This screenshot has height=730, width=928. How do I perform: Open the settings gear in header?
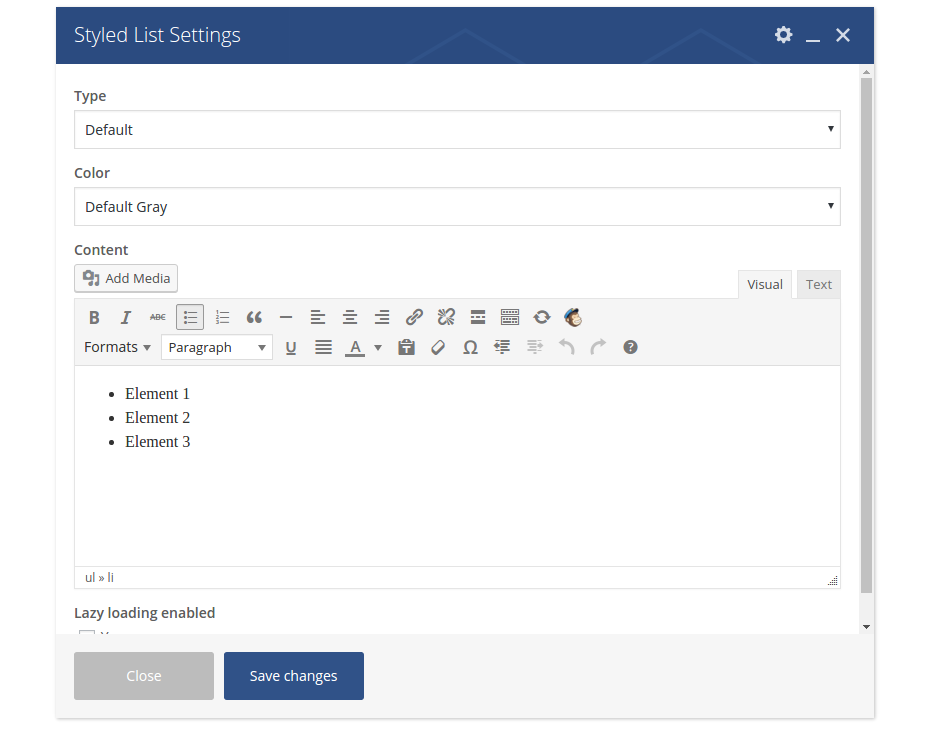pos(783,35)
